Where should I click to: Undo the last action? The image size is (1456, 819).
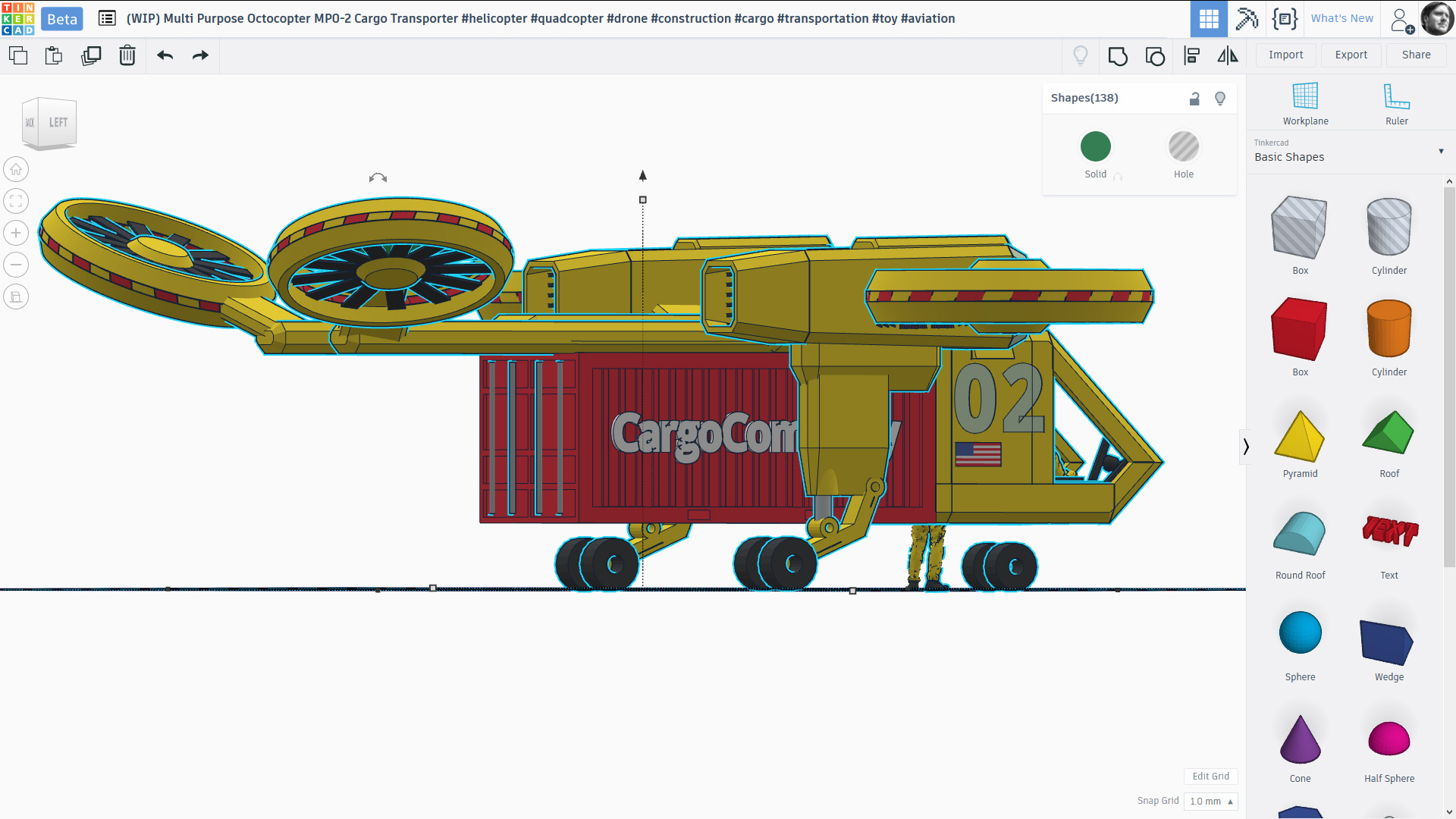165,55
